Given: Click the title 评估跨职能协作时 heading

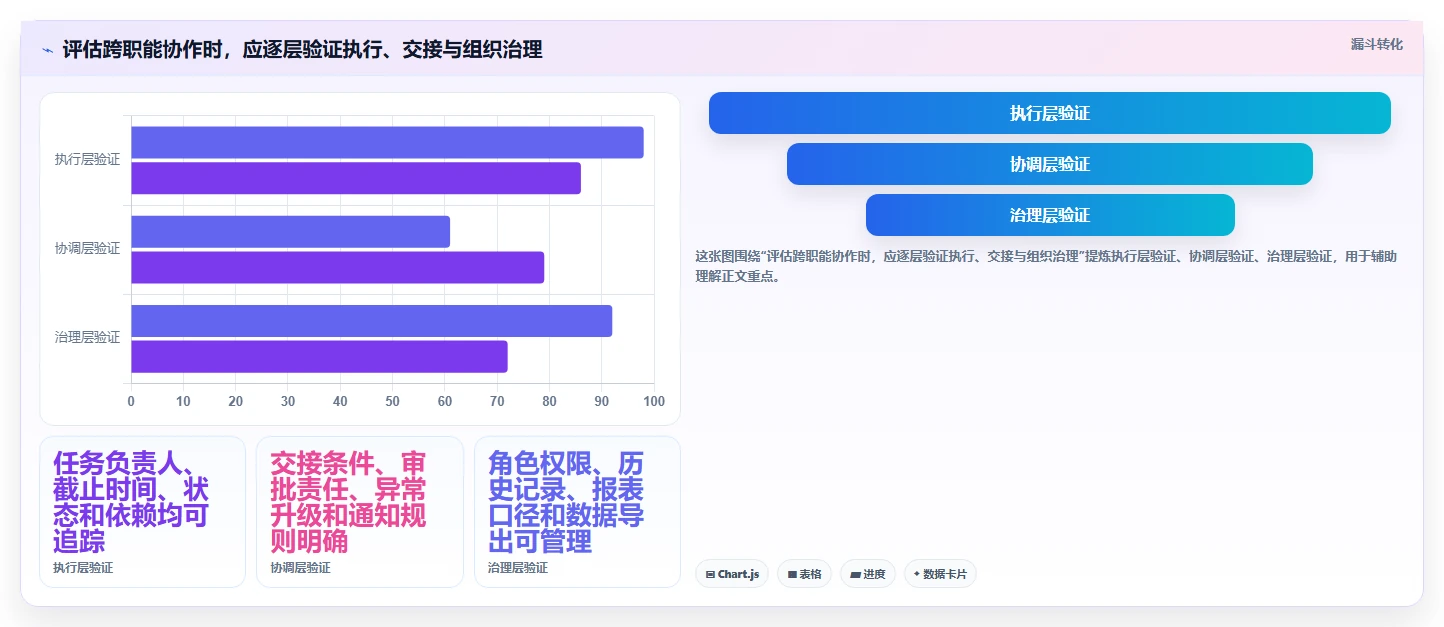Looking at the screenshot, I should [x=302, y=49].
